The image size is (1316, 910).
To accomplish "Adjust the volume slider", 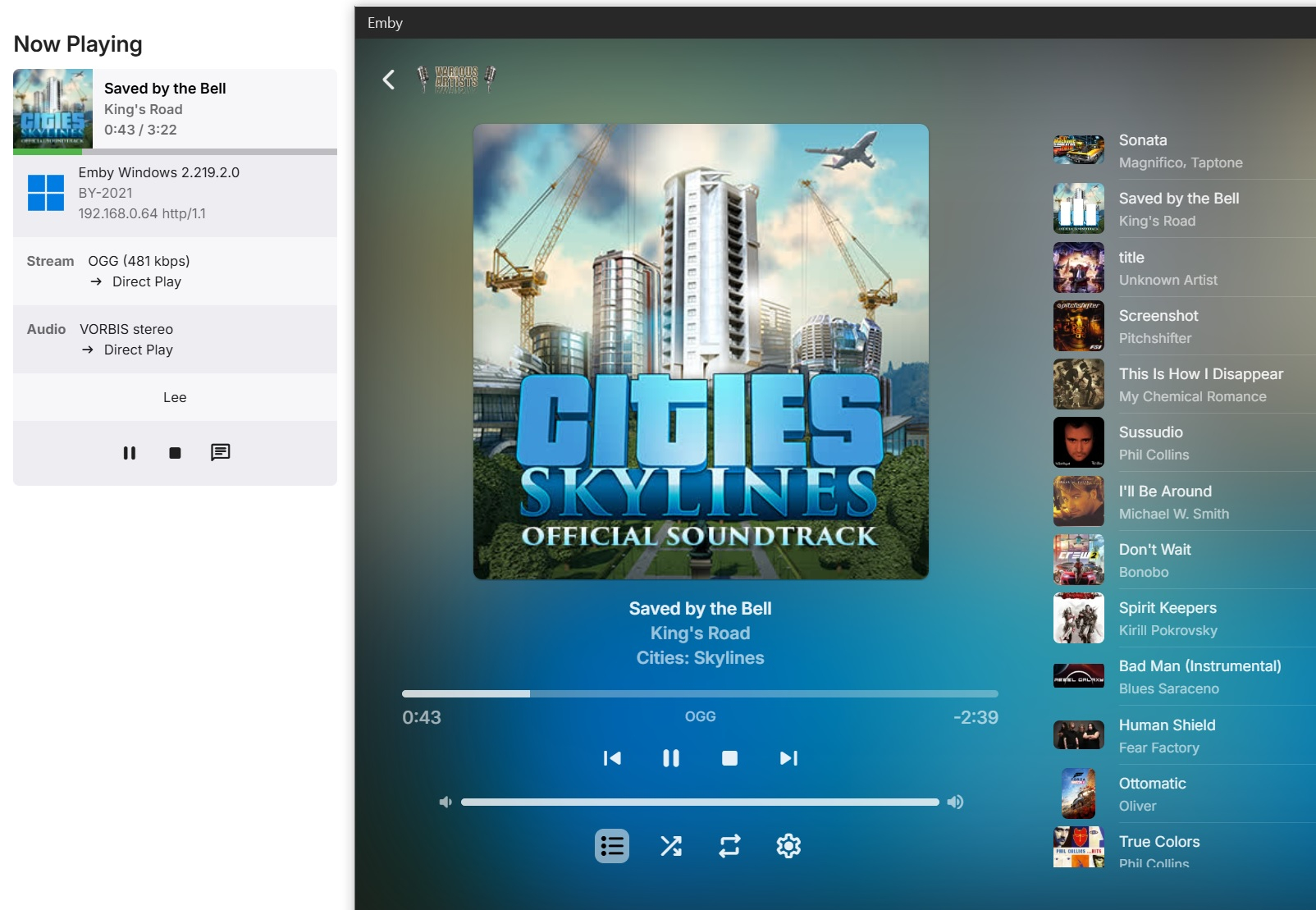I will tap(700, 802).
